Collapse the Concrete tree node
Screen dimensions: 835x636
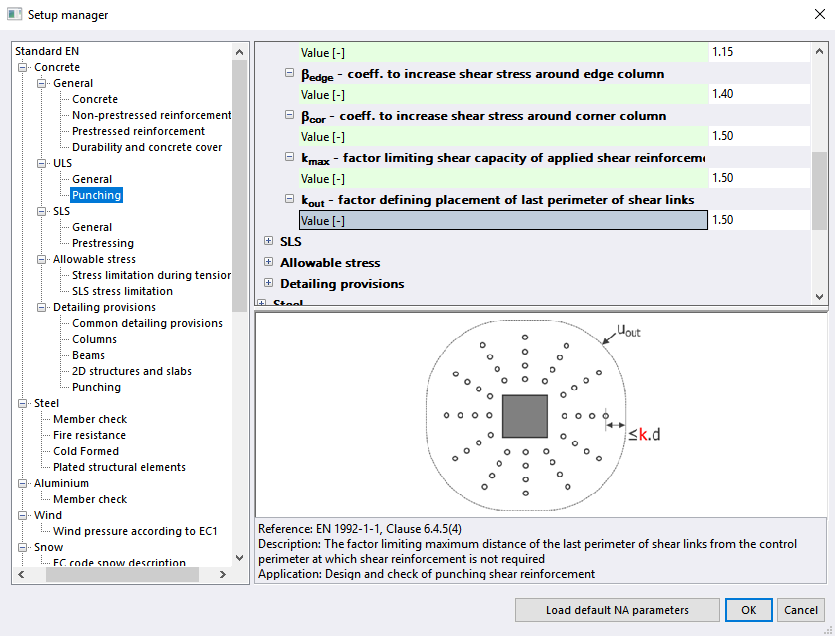24,68
